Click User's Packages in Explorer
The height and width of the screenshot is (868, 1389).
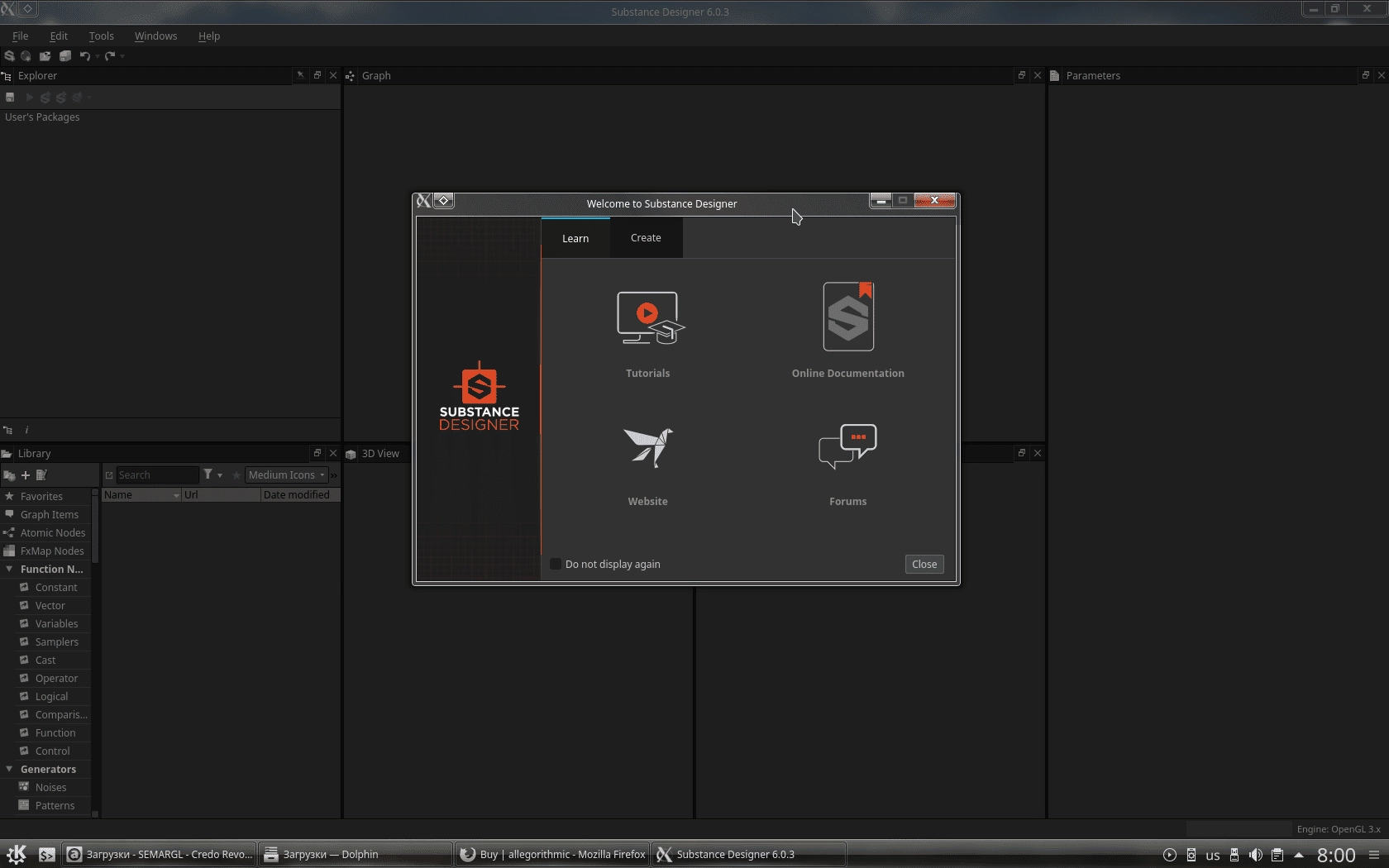pos(42,117)
